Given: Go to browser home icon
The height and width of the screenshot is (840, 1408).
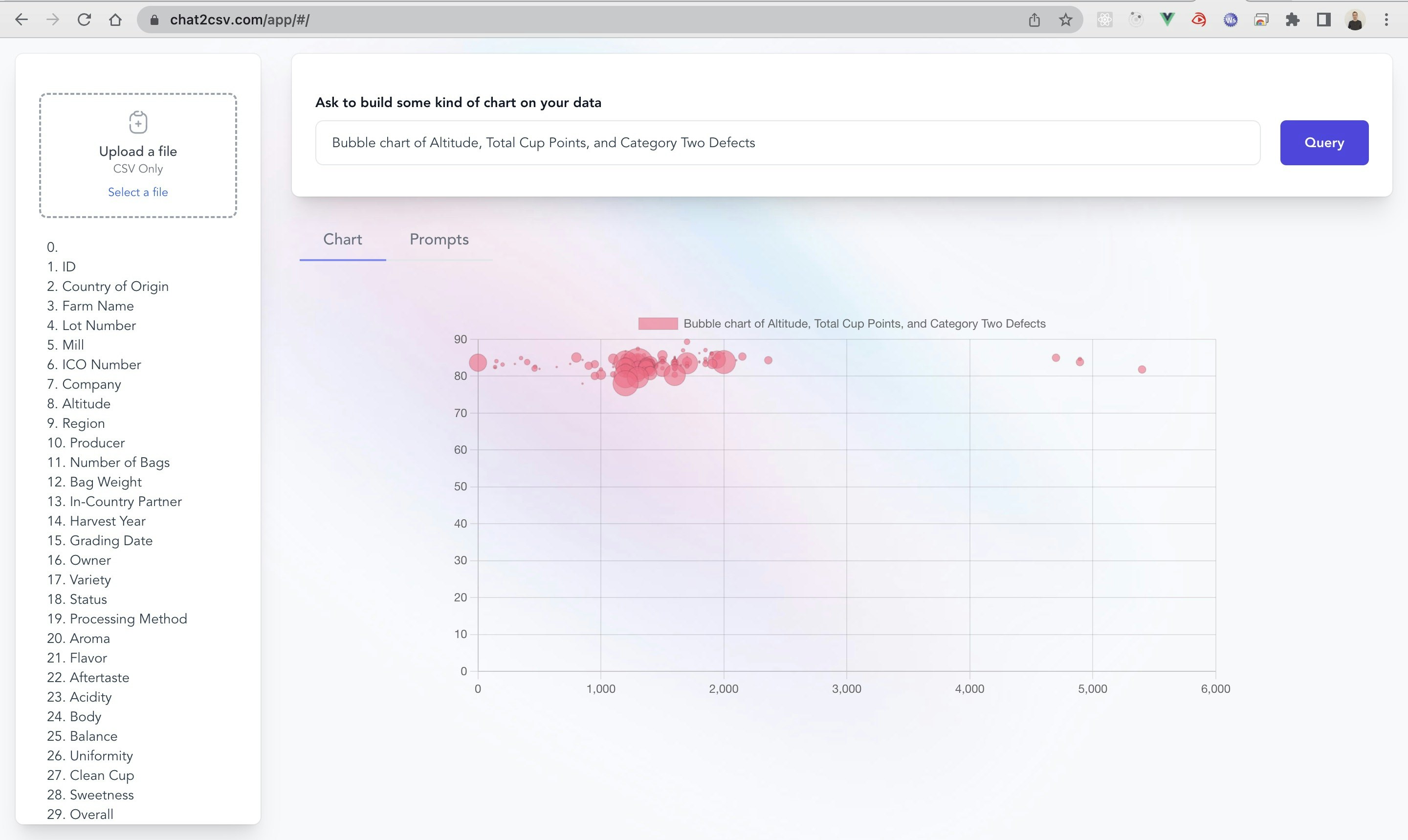Looking at the screenshot, I should pos(115,20).
